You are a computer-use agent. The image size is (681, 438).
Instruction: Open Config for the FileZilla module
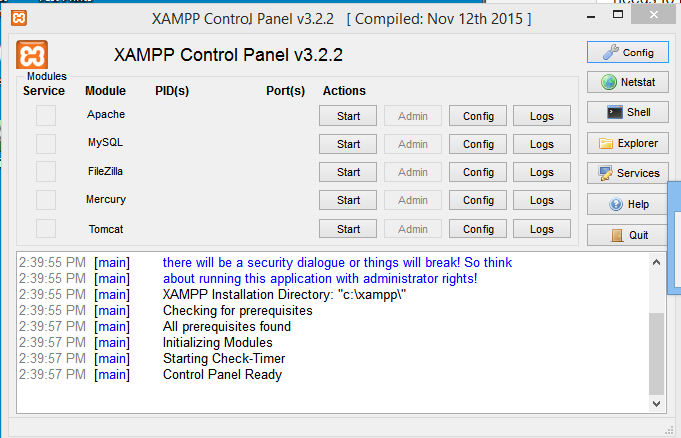click(x=478, y=172)
